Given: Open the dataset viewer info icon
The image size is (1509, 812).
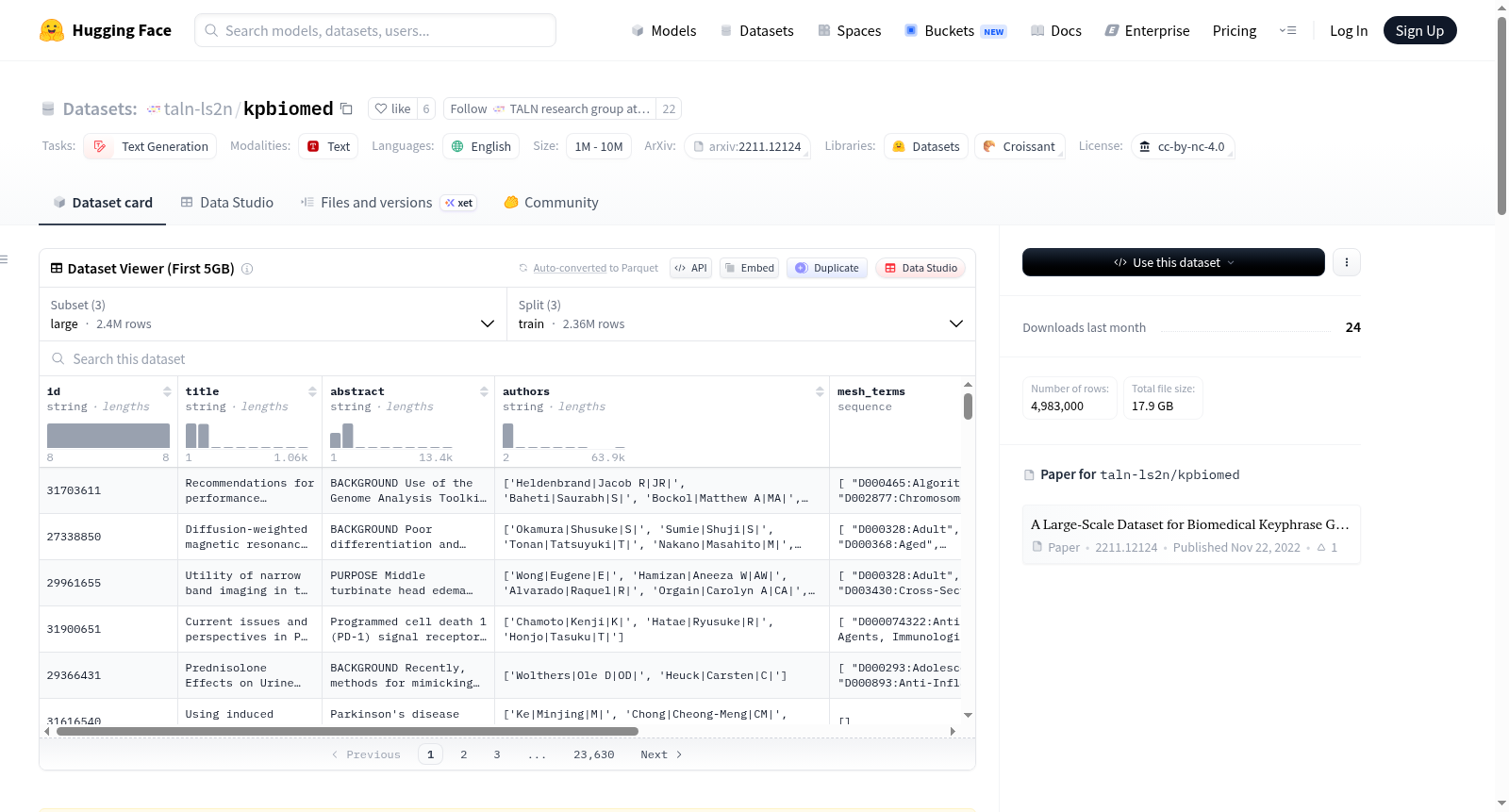Looking at the screenshot, I should tap(247, 269).
